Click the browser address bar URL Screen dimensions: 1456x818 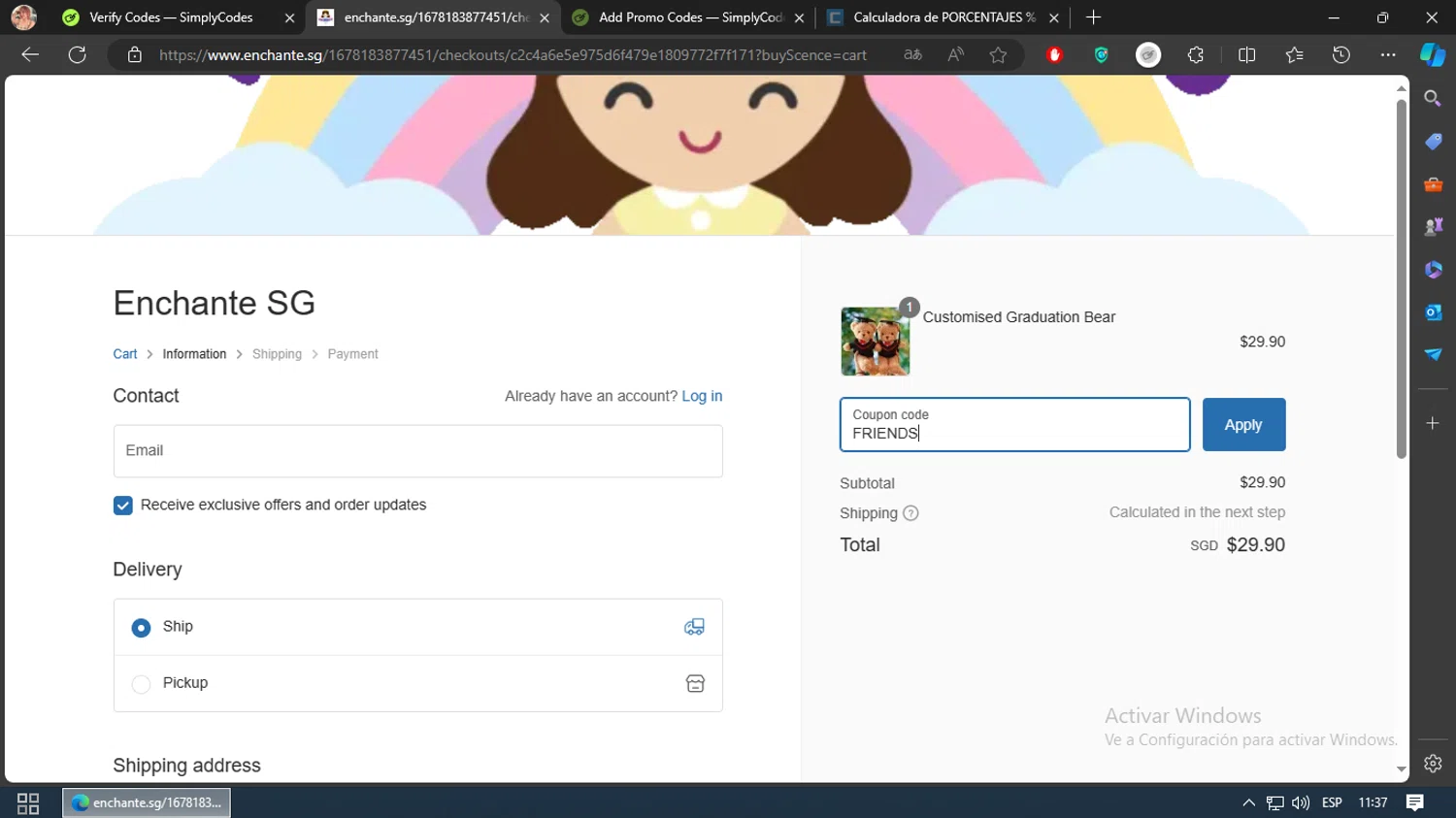pos(513,55)
